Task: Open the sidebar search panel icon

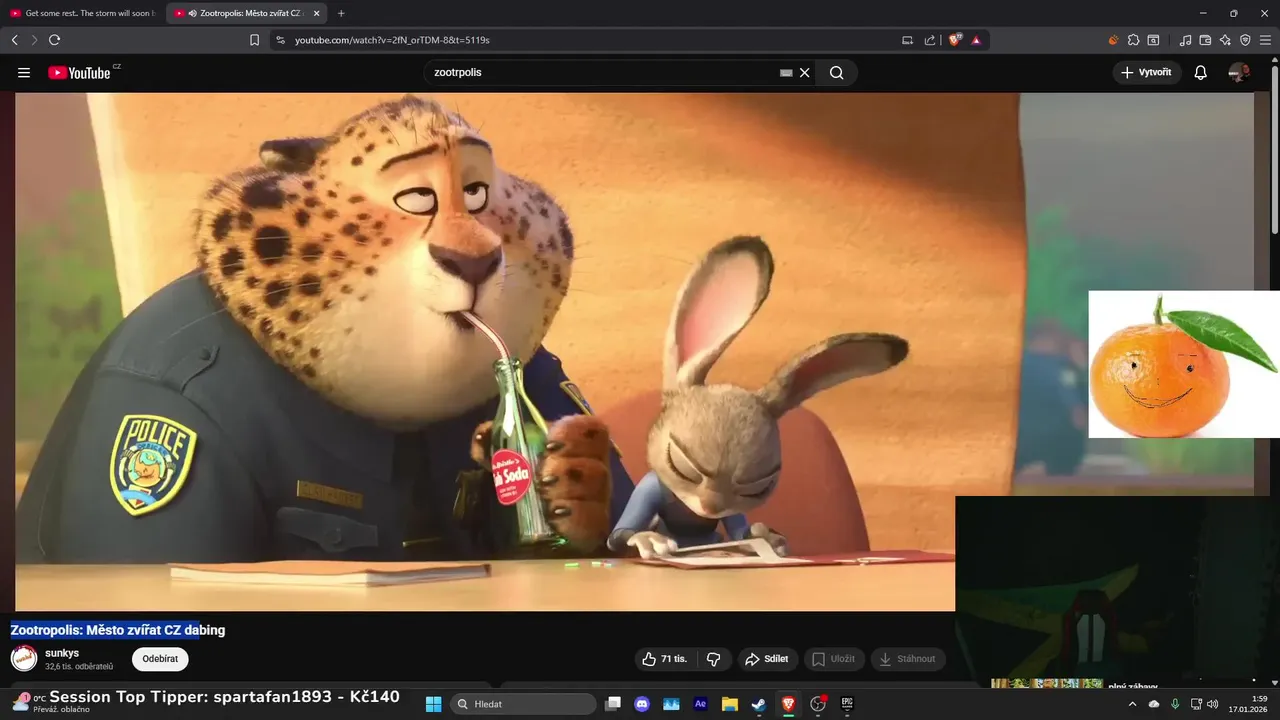Action: [x=1153, y=40]
